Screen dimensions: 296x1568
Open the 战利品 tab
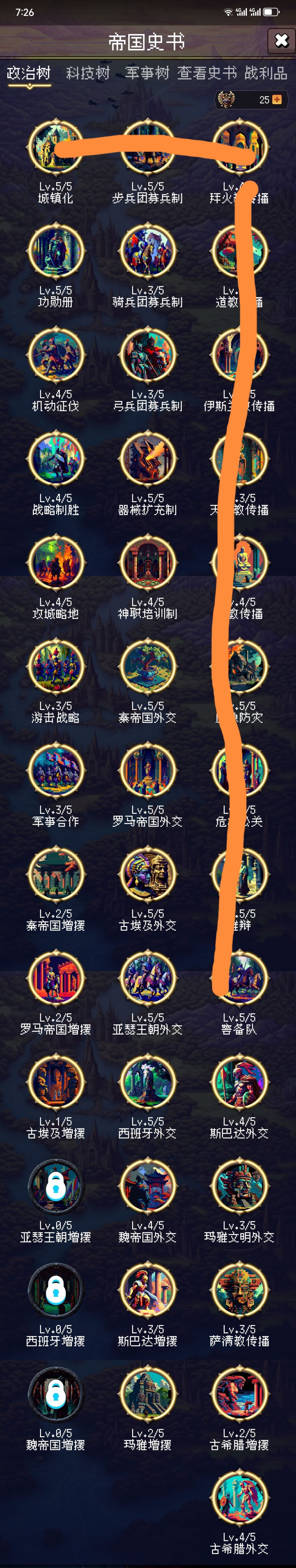tap(266, 73)
